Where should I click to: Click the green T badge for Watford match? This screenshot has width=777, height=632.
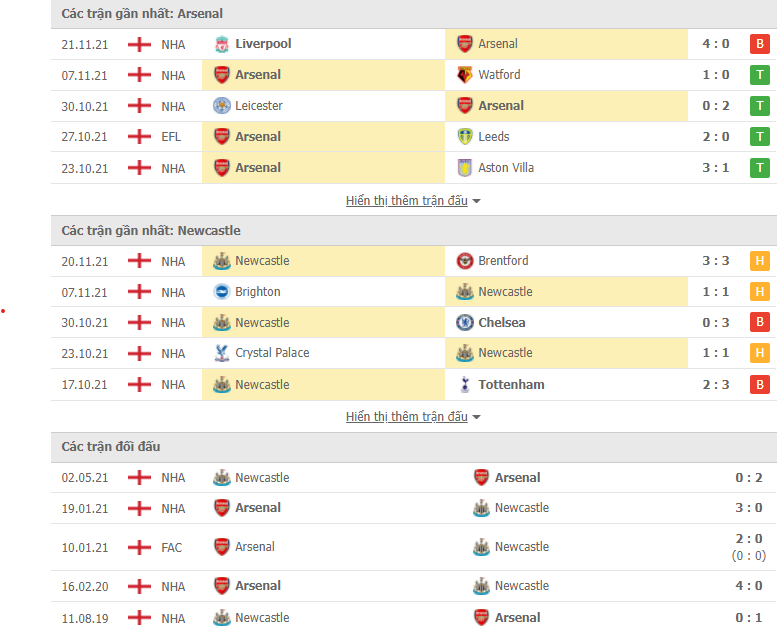tap(760, 75)
